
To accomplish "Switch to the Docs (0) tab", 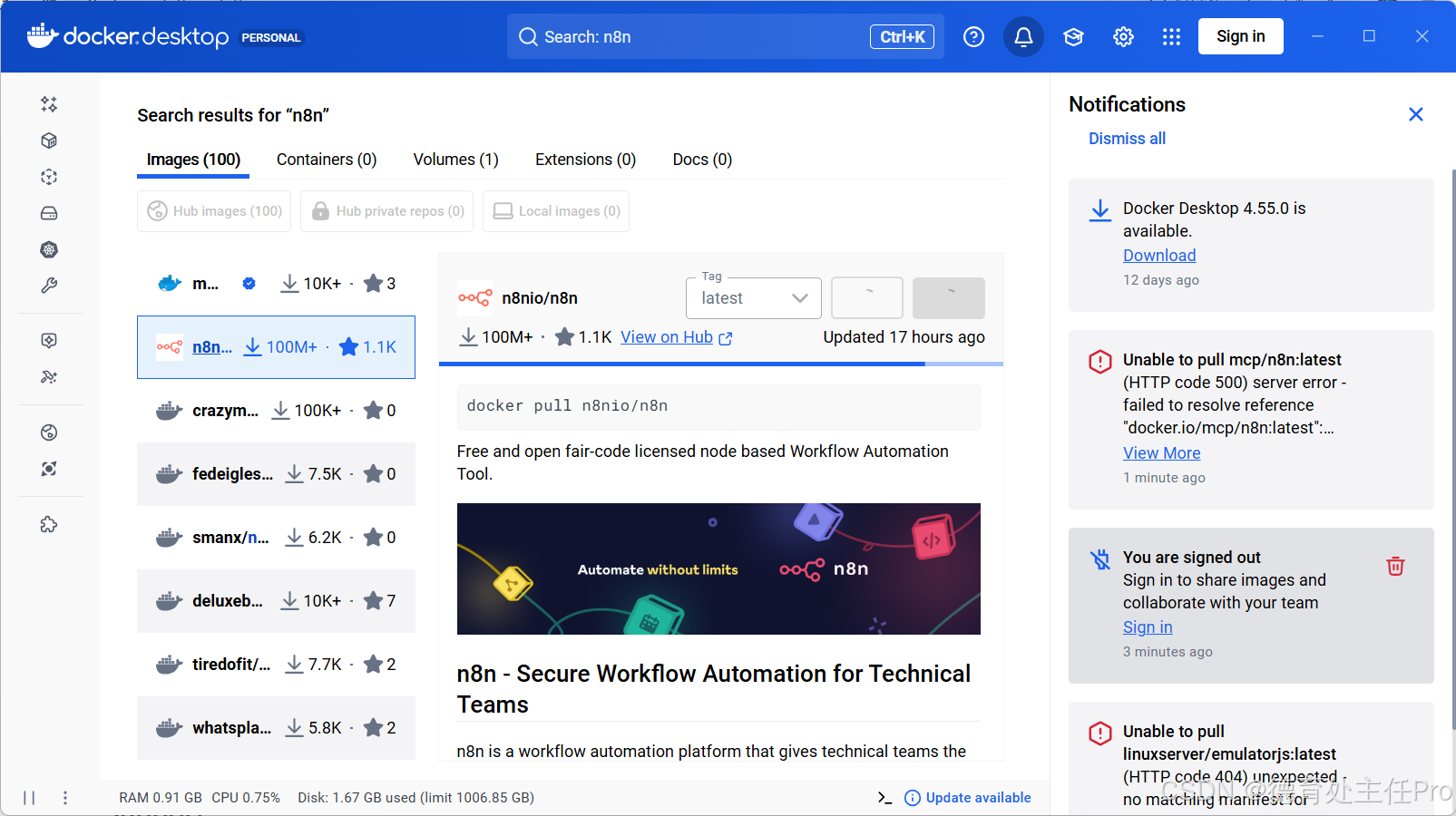I will [x=702, y=160].
